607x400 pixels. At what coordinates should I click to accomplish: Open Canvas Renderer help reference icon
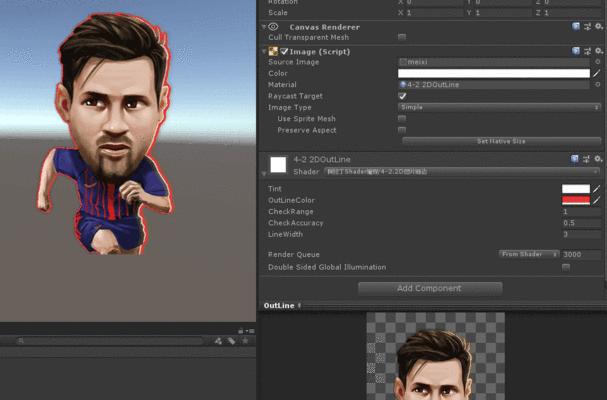coord(576,26)
